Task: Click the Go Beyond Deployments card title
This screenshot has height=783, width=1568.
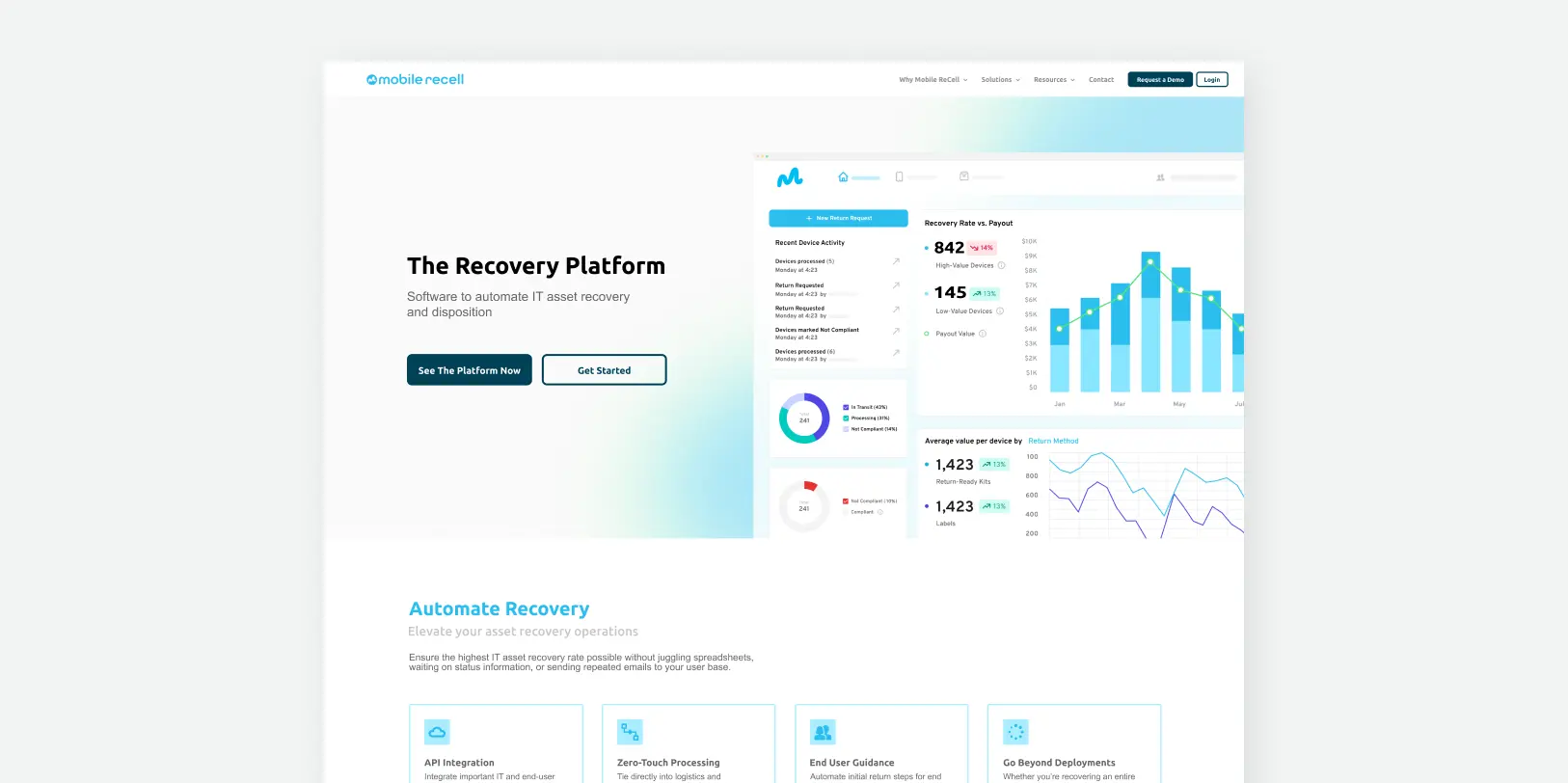Action: (x=1059, y=763)
